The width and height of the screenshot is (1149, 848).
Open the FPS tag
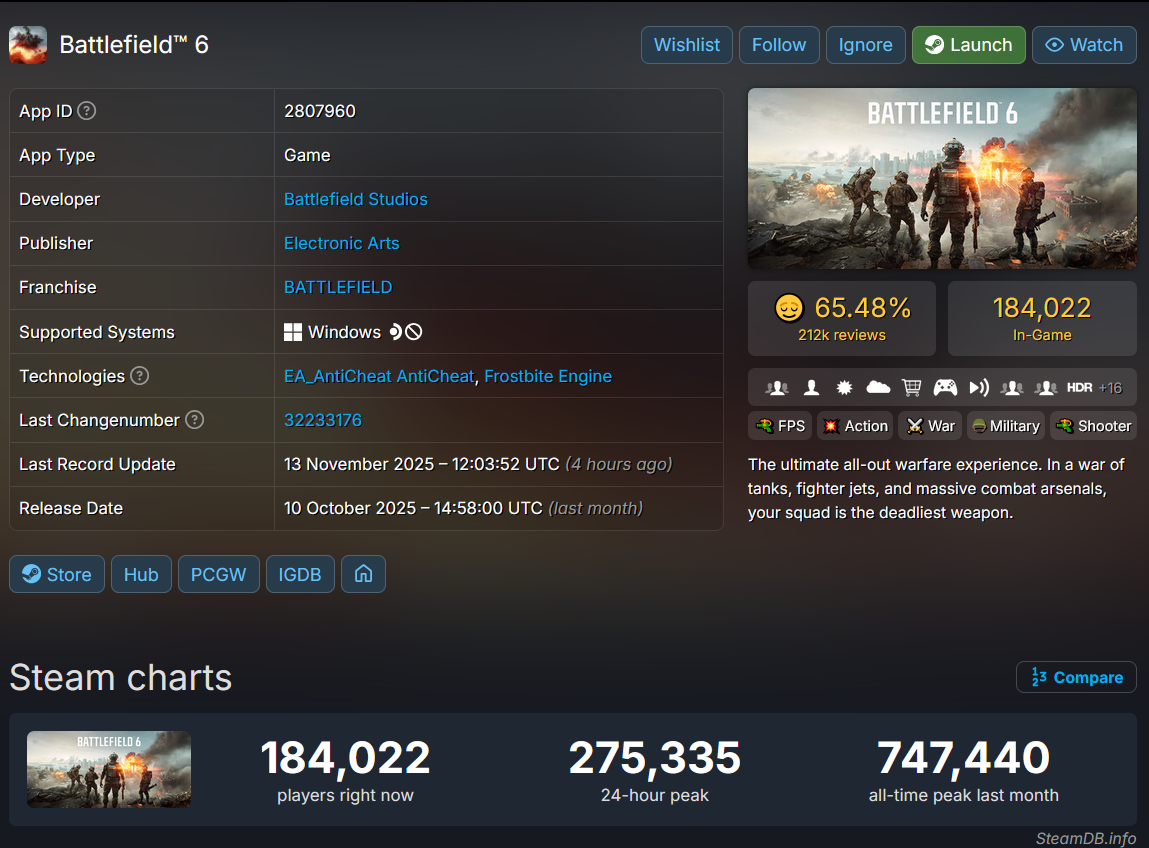pyautogui.click(x=780, y=426)
